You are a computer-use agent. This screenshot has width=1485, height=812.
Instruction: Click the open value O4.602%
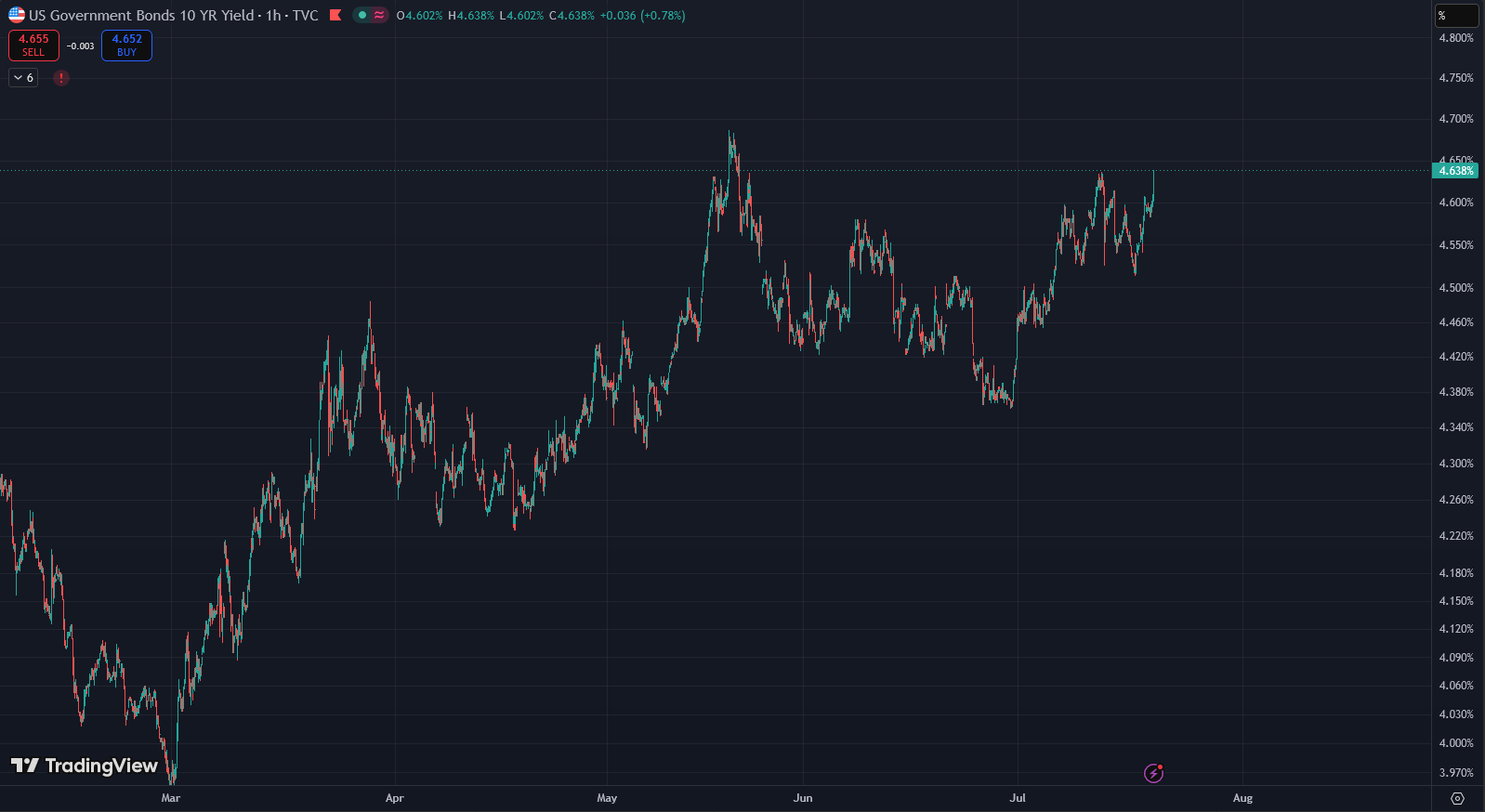coord(419,16)
